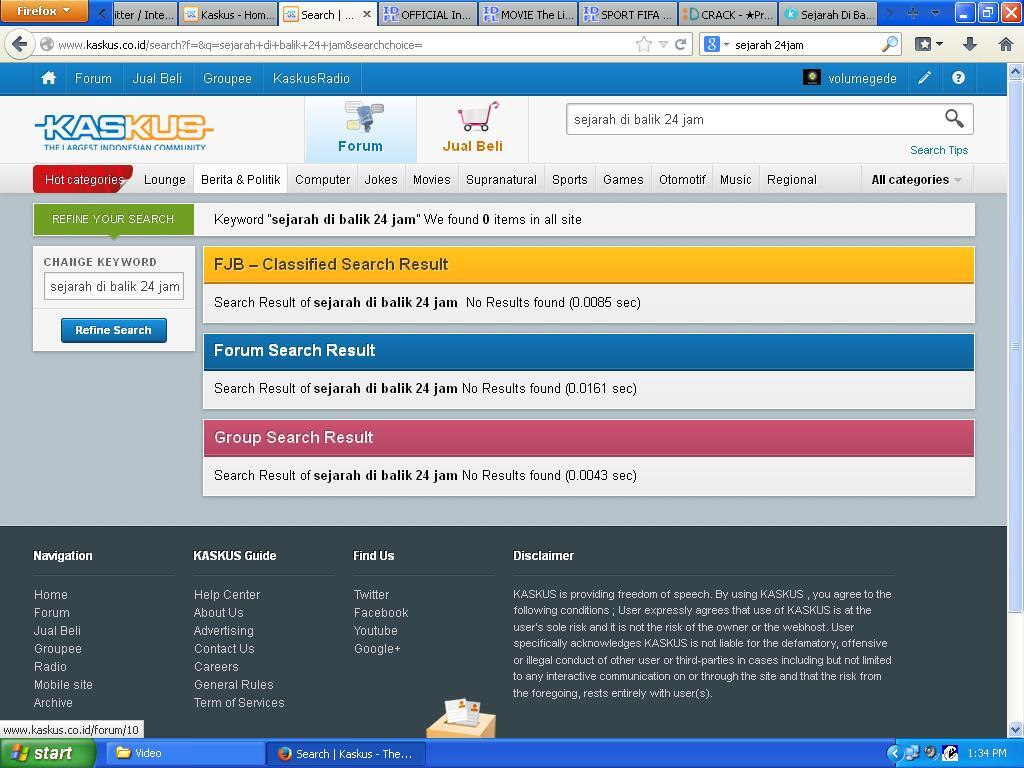This screenshot has width=1024, height=768.
Task: Select the Forum section icon
Action: (360, 129)
